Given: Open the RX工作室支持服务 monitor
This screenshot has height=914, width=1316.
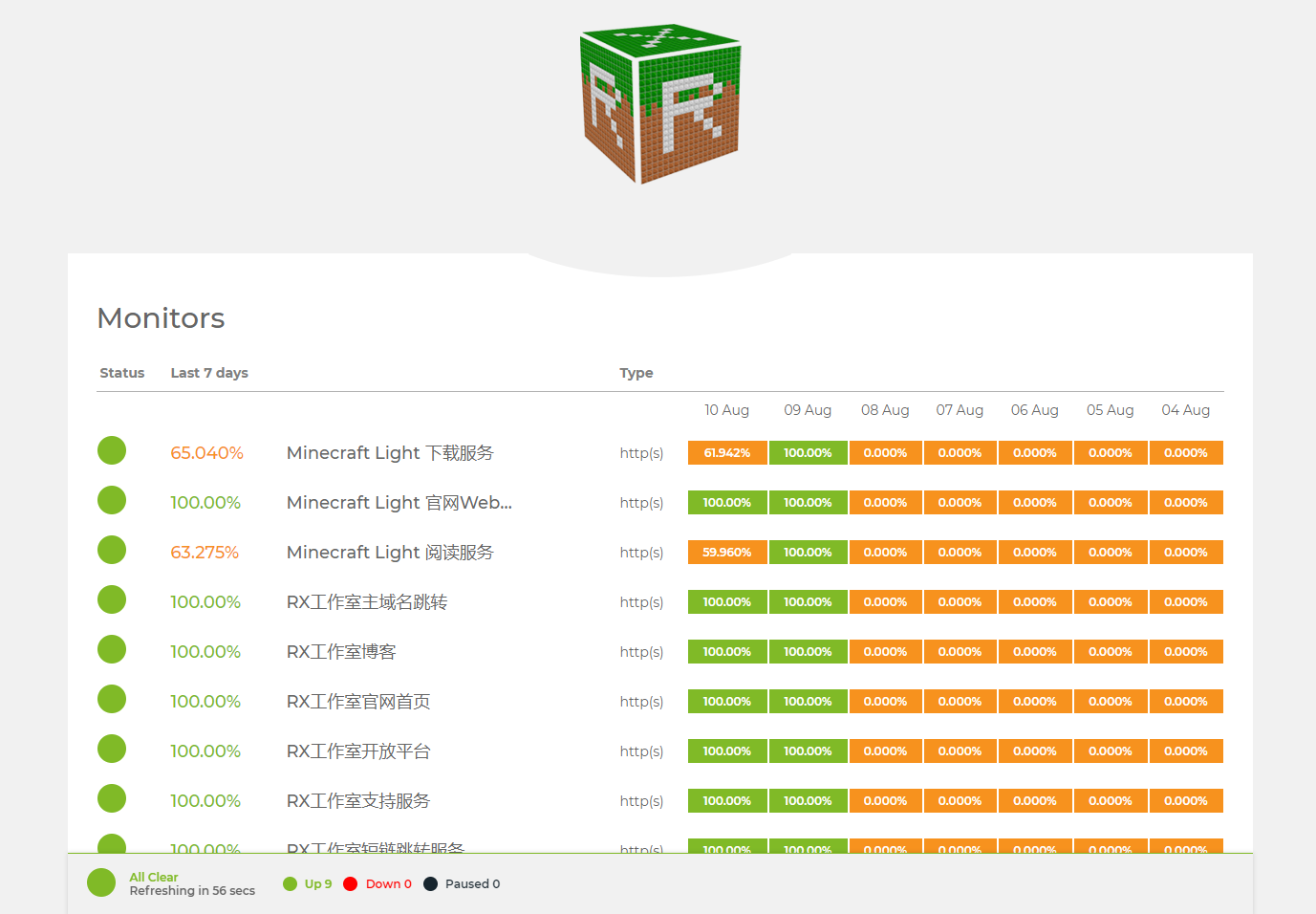Looking at the screenshot, I should click(x=358, y=801).
